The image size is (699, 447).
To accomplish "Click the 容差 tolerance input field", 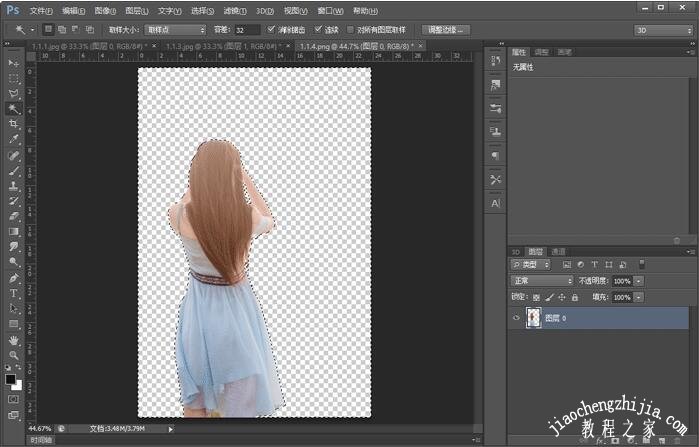I will (x=247, y=30).
